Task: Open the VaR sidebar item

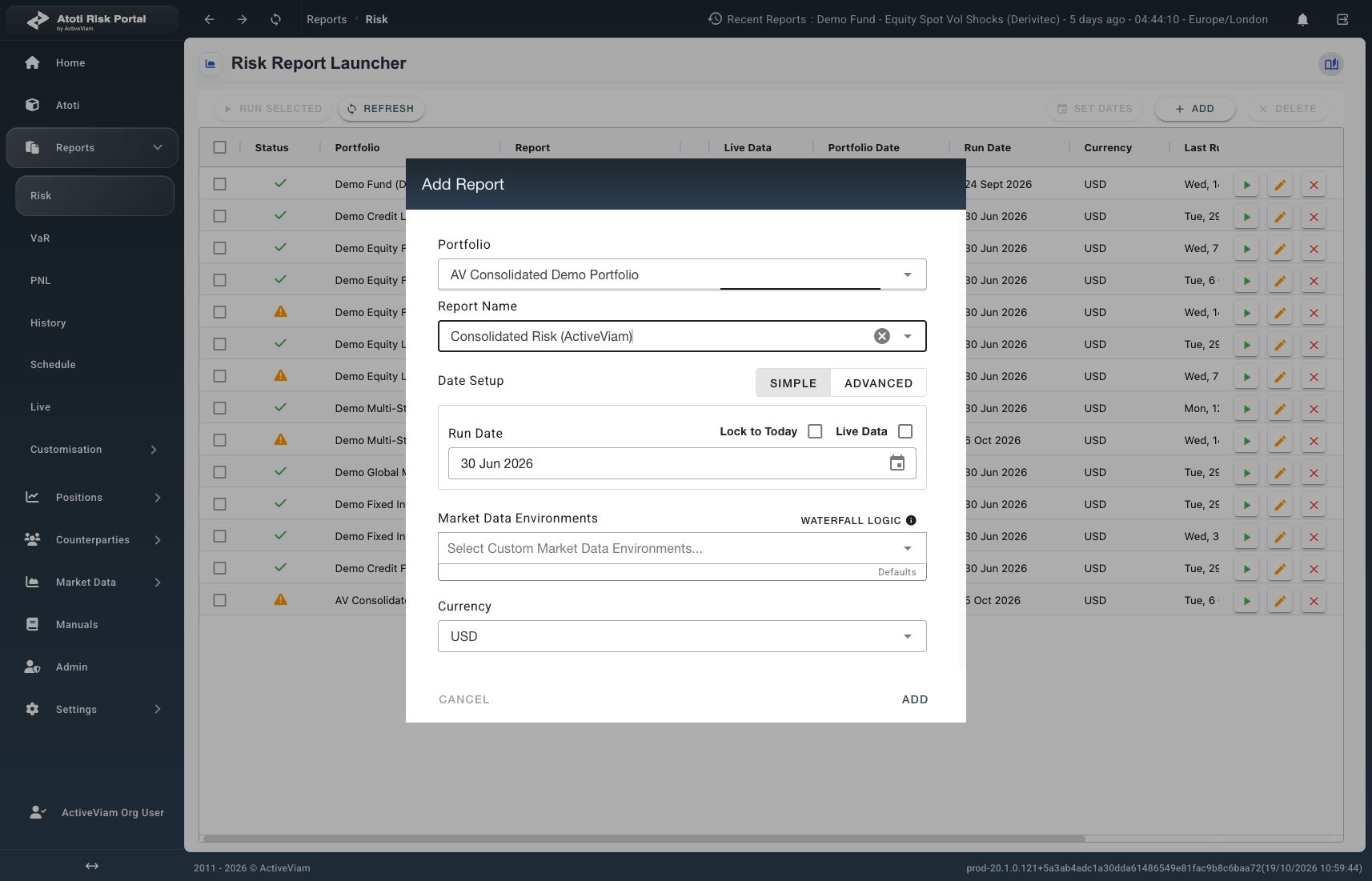Action: pos(40,238)
